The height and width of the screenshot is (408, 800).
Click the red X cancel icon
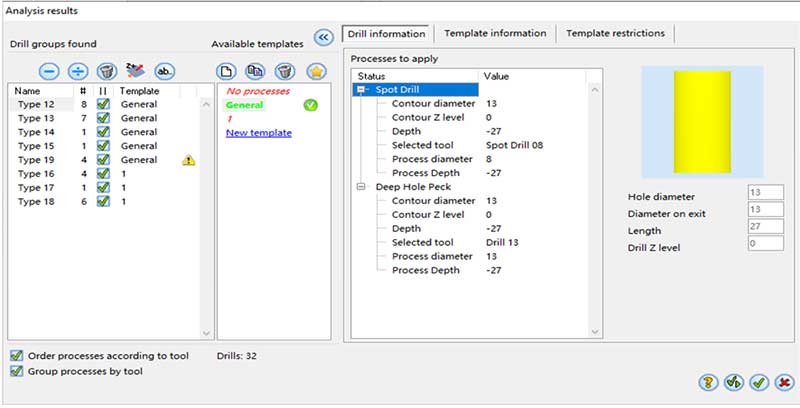[x=784, y=382]
